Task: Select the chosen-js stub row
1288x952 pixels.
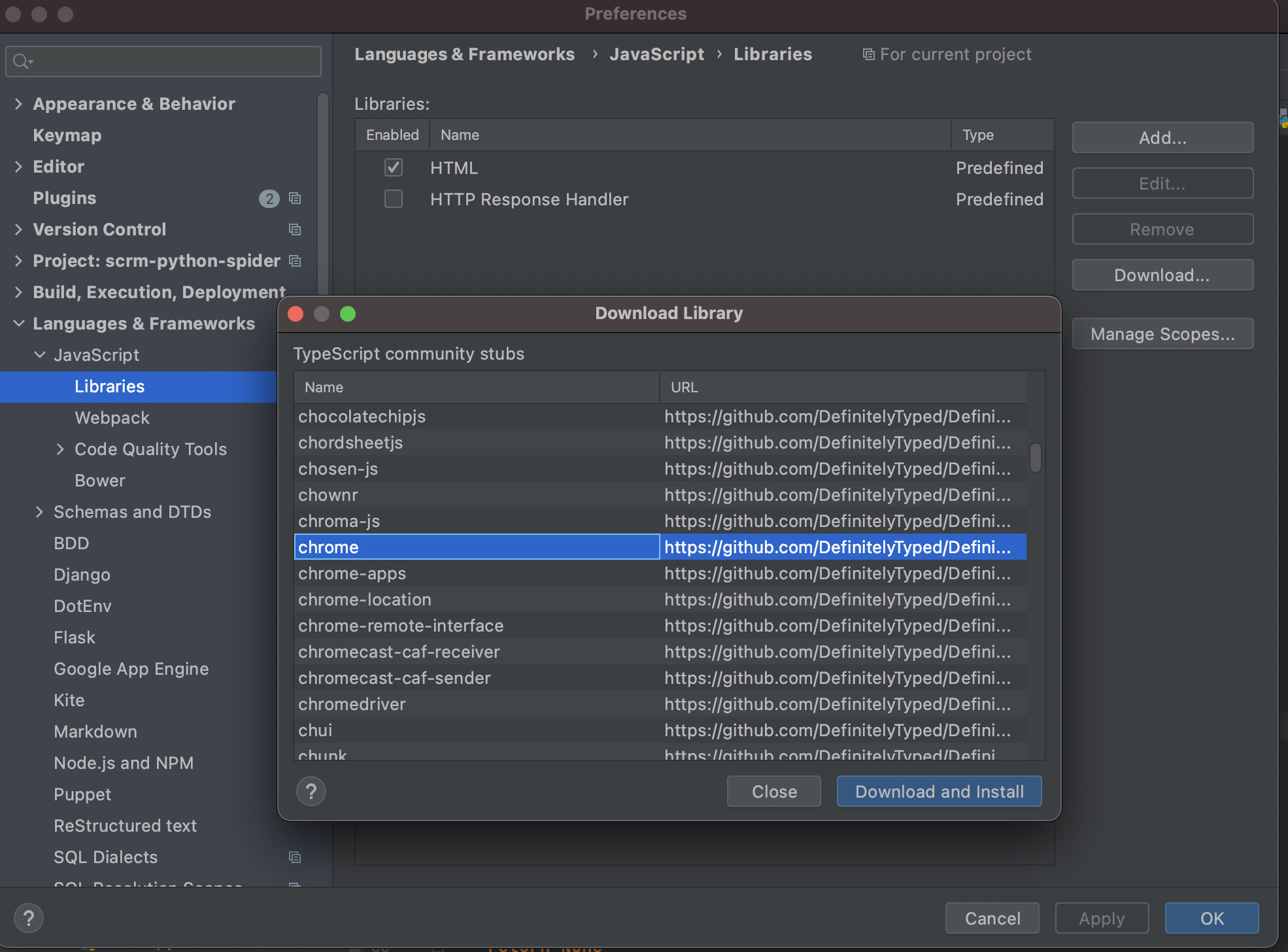Action: point(660,469)
